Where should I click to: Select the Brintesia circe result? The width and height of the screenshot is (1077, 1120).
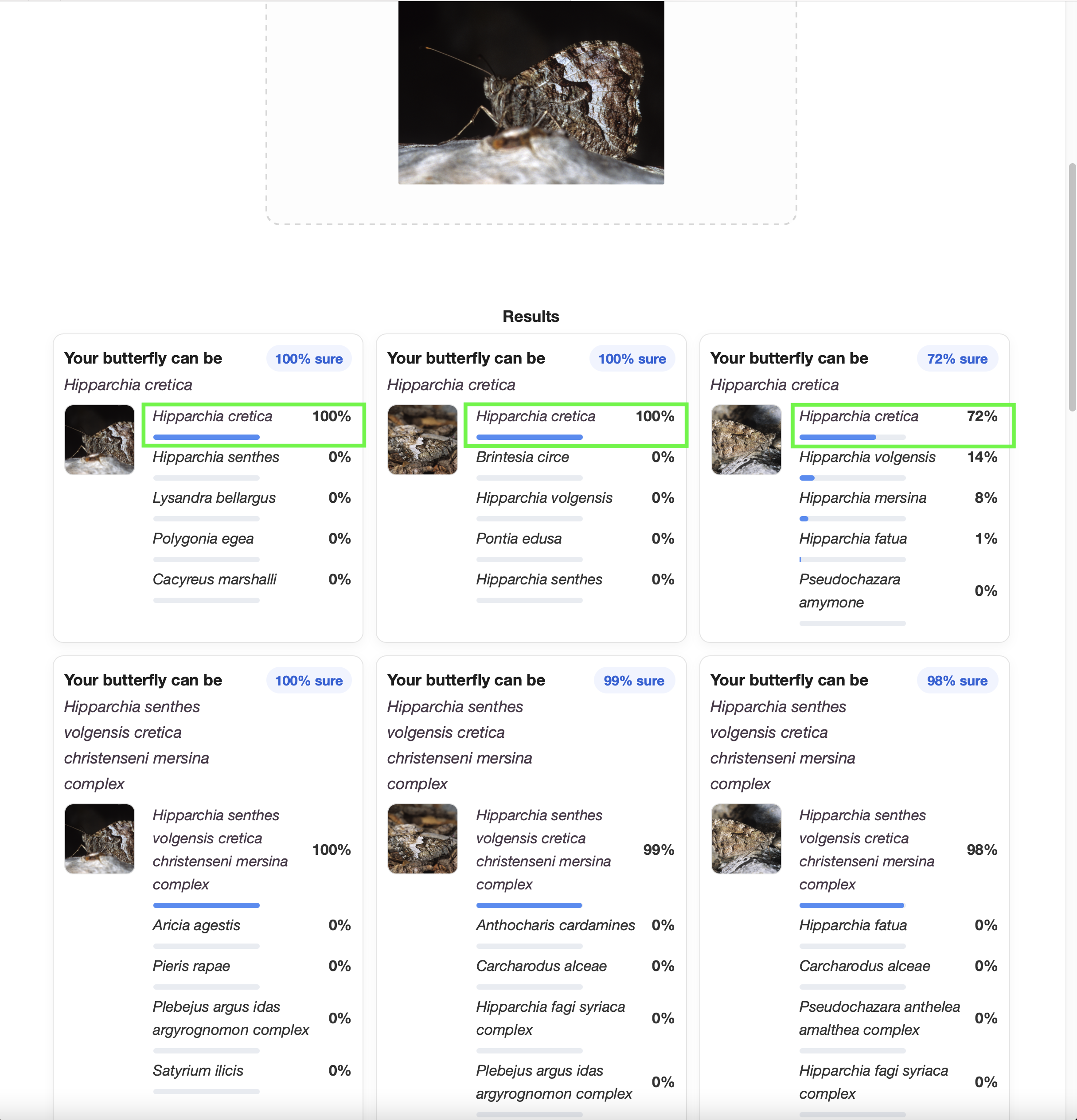coord(522,457)
